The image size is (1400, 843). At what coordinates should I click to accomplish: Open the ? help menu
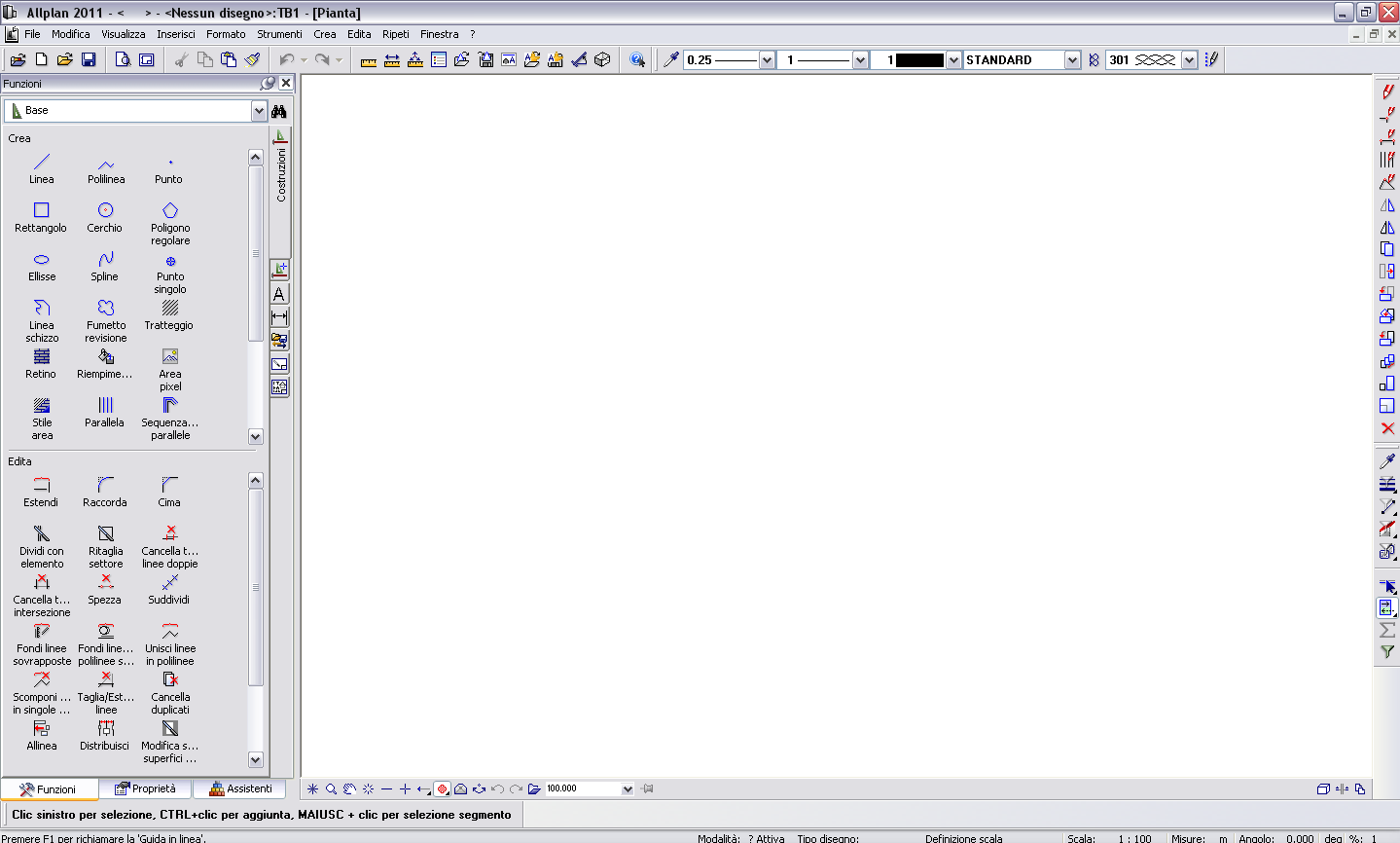coord(473,34)
